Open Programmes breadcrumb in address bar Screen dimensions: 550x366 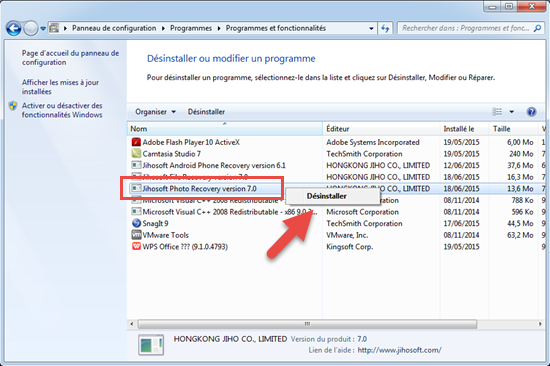pos(191,28)
